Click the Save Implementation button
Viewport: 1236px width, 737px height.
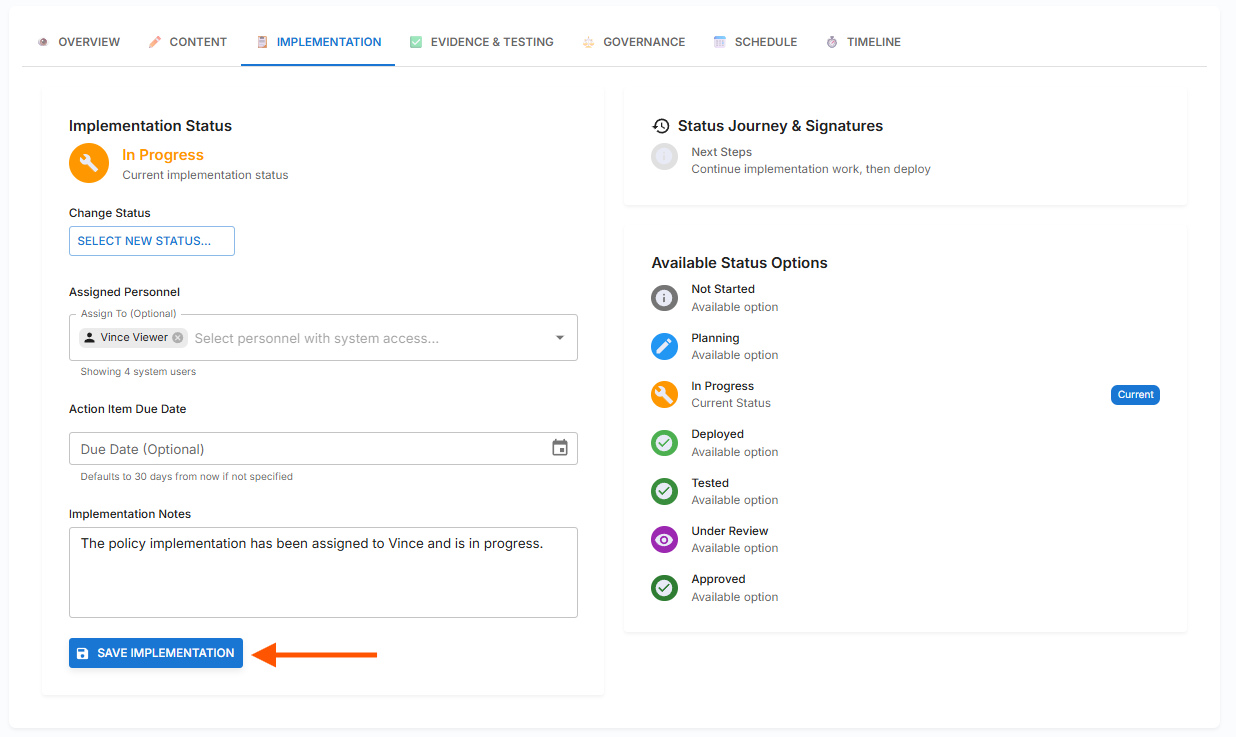coord(156,653)
